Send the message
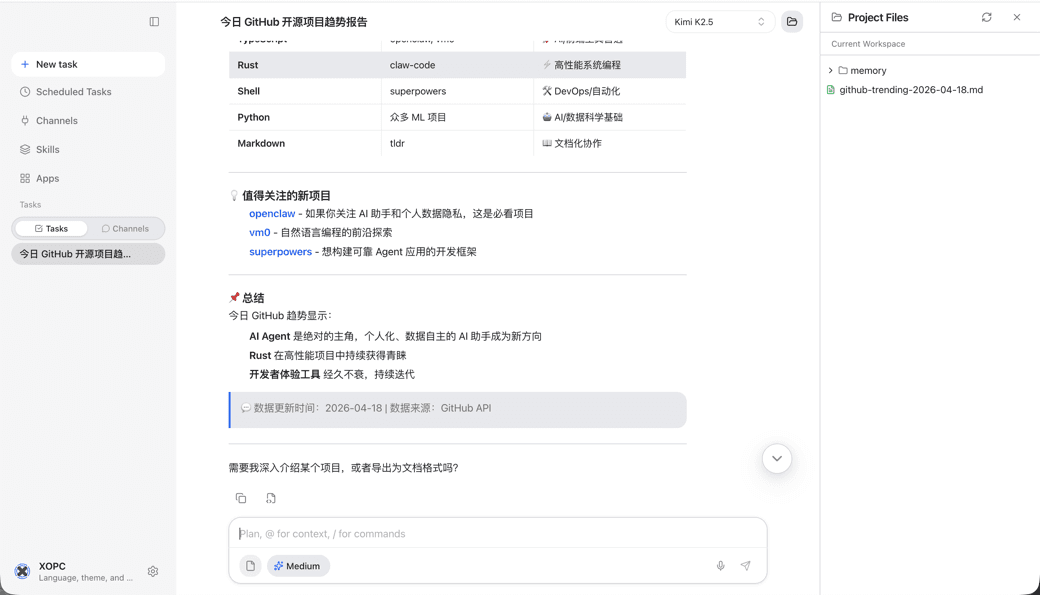 tap(745, 565)
